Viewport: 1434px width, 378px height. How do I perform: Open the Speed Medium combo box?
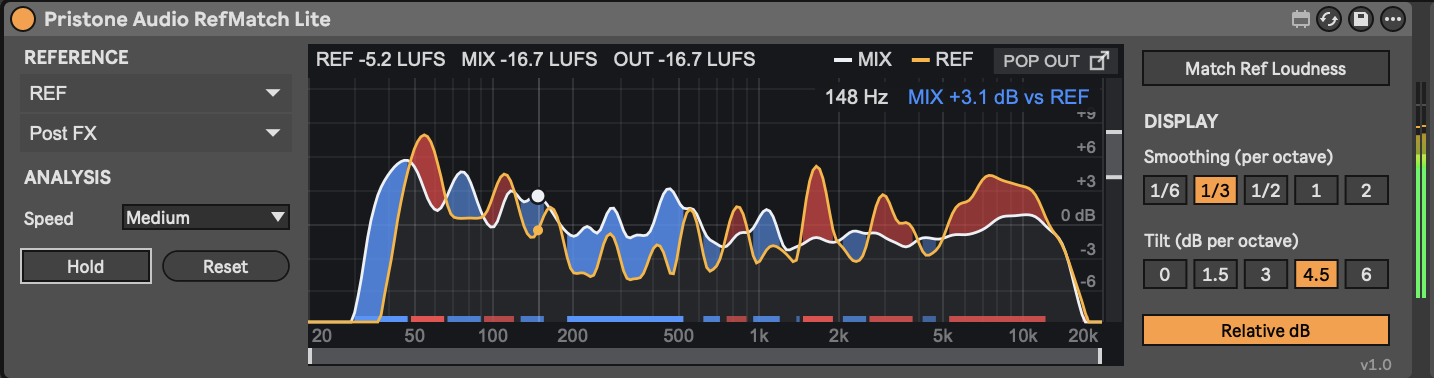click(x=206, y=217)
